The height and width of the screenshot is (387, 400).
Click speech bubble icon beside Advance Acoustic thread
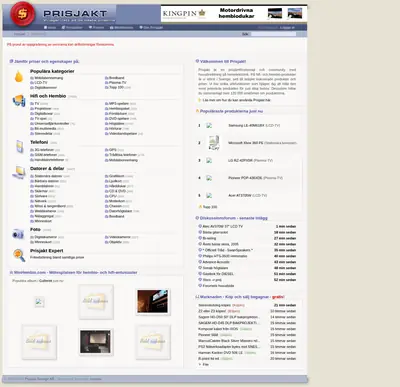click(x=200, y=262)
